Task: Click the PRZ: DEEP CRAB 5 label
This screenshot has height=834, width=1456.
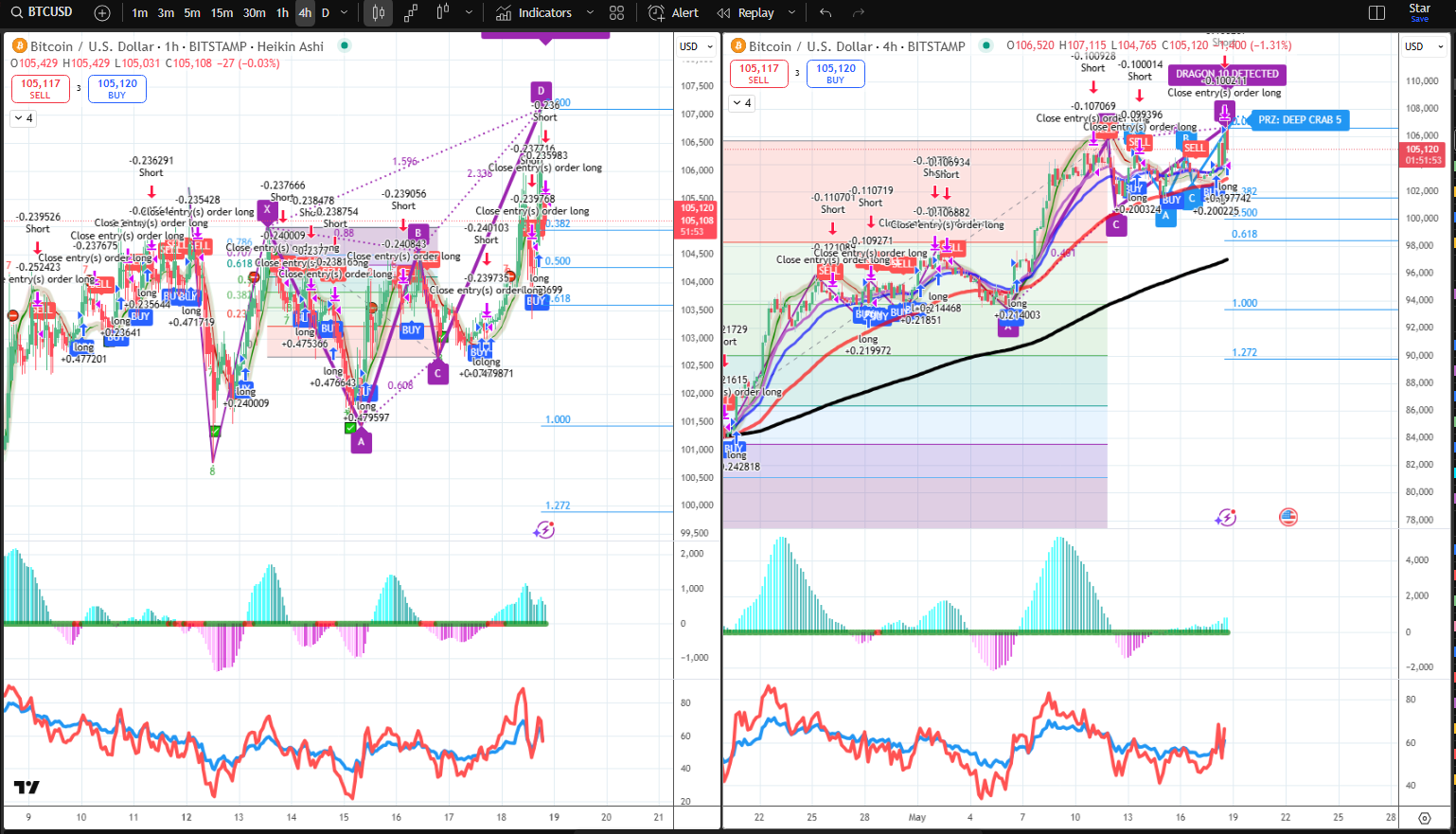Action: 1300,120
